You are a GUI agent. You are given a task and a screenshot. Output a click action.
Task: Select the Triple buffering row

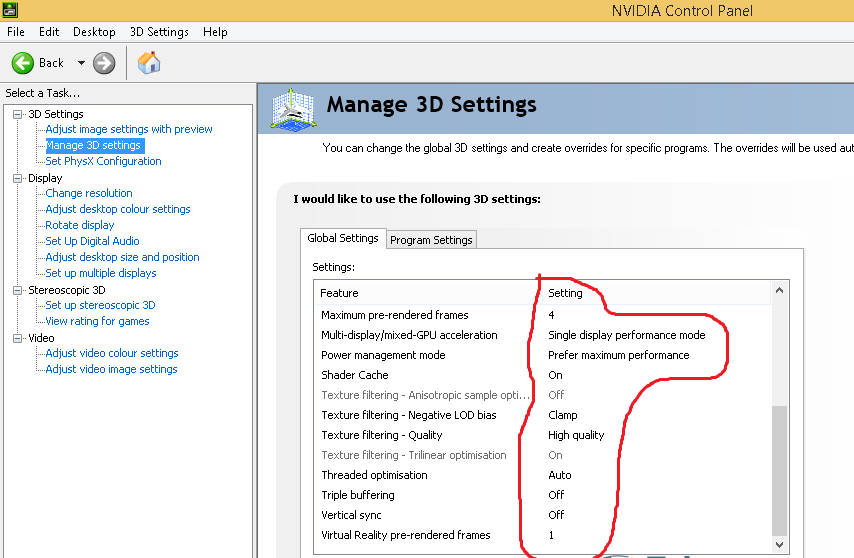pyautogui.click(x=542, y=495)
